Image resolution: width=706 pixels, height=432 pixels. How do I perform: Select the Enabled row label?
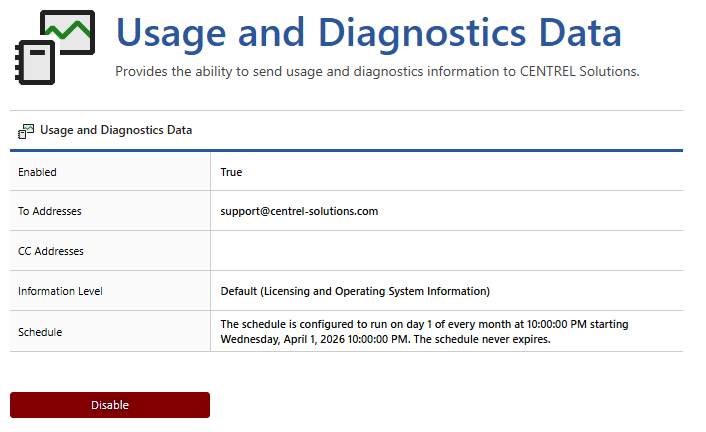click(x=37, y=172)
